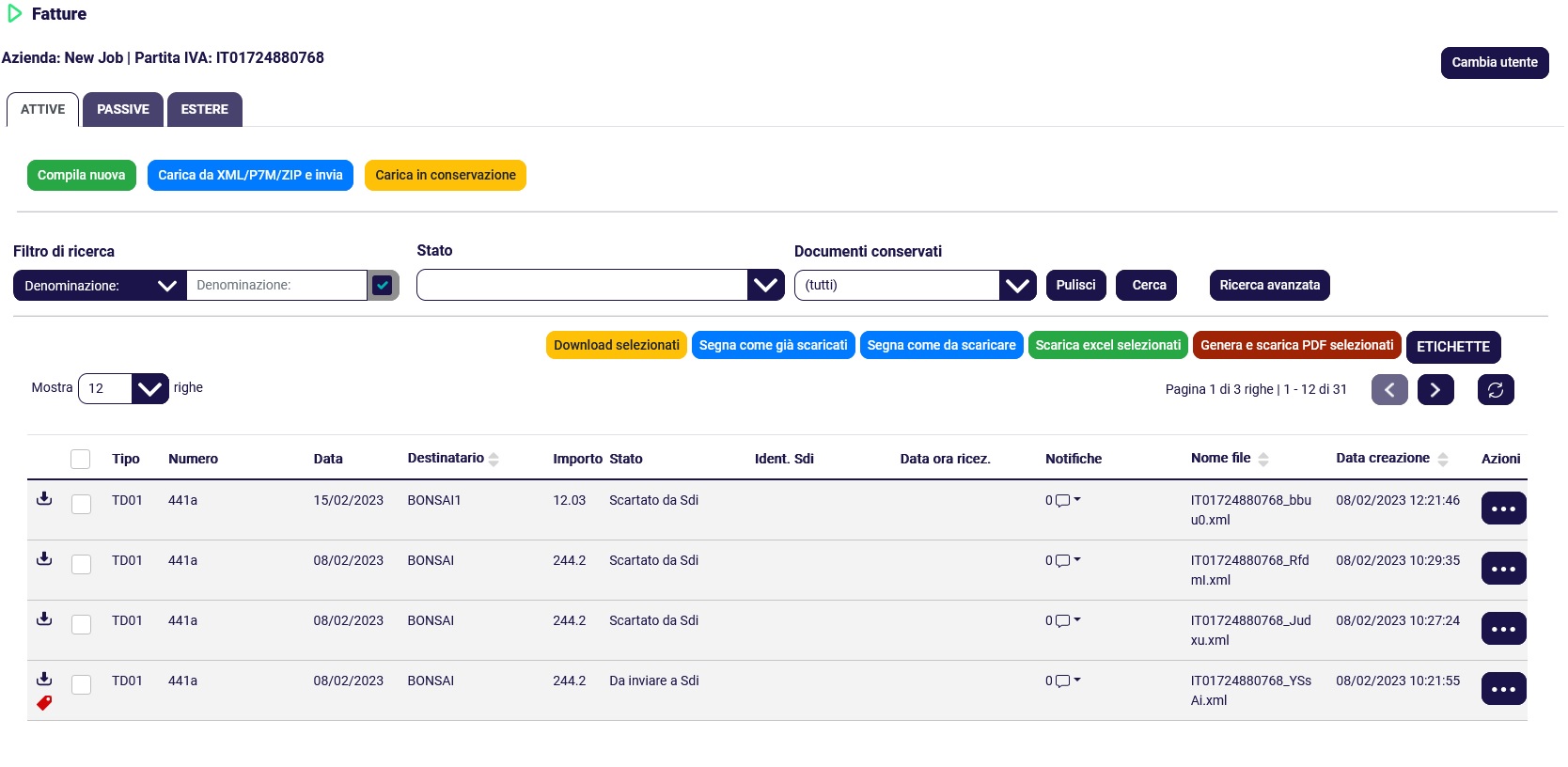Screen dimensions: 1568x767
Task: Open actions menu for Da inviare a Sdi row
Action: tap(1502, 689)
